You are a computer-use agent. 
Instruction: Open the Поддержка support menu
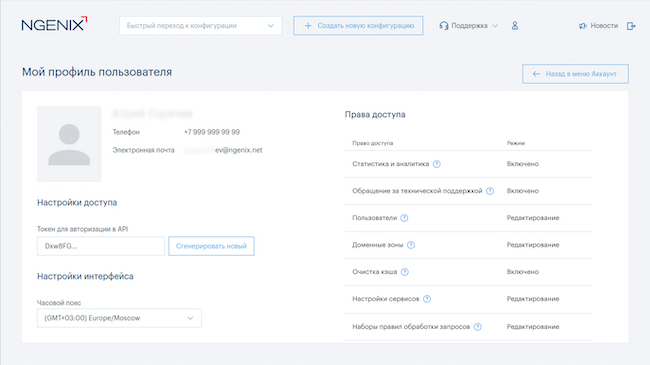(x=469, y=26)
